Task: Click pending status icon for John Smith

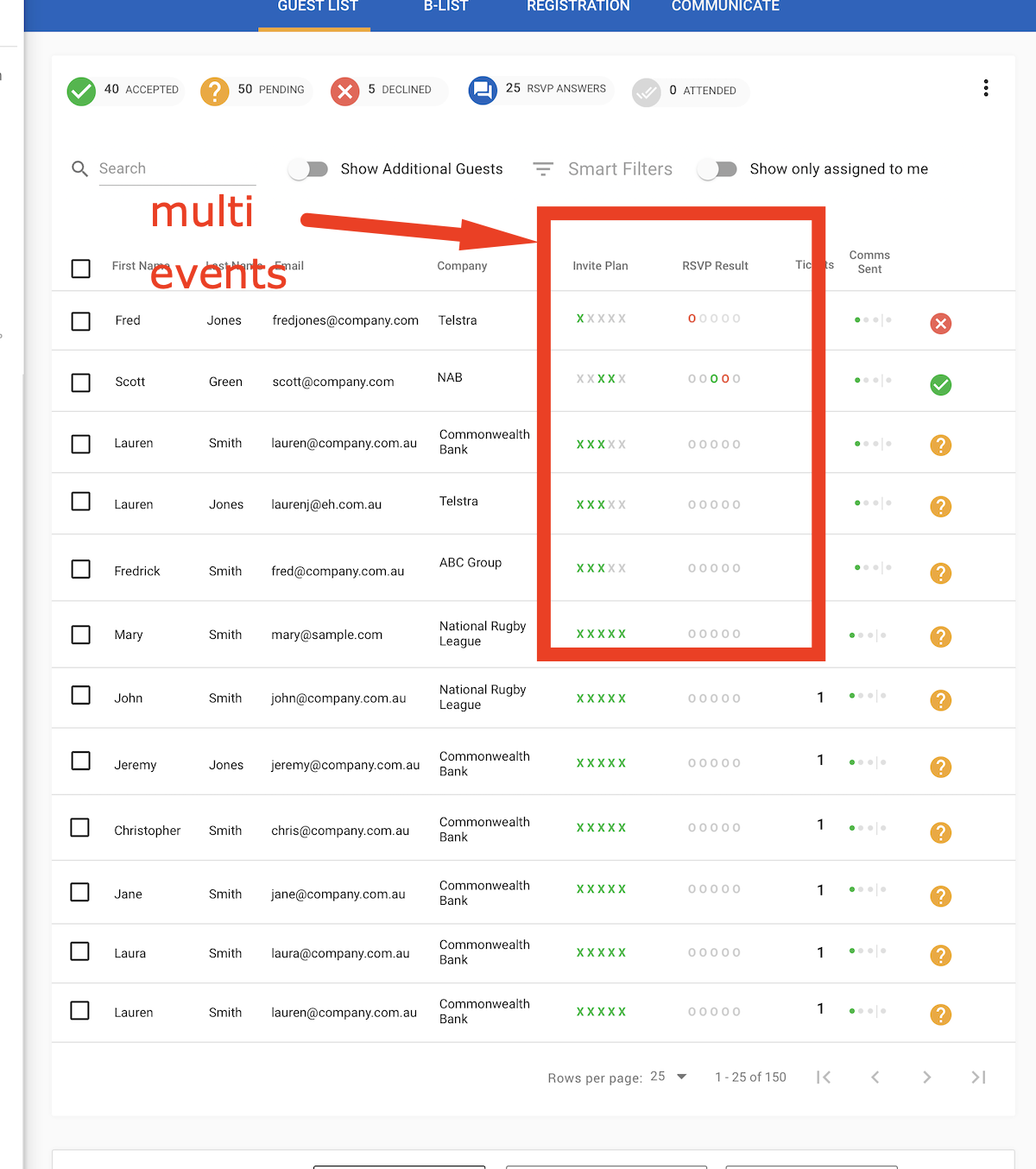Action: click(941, 700)
